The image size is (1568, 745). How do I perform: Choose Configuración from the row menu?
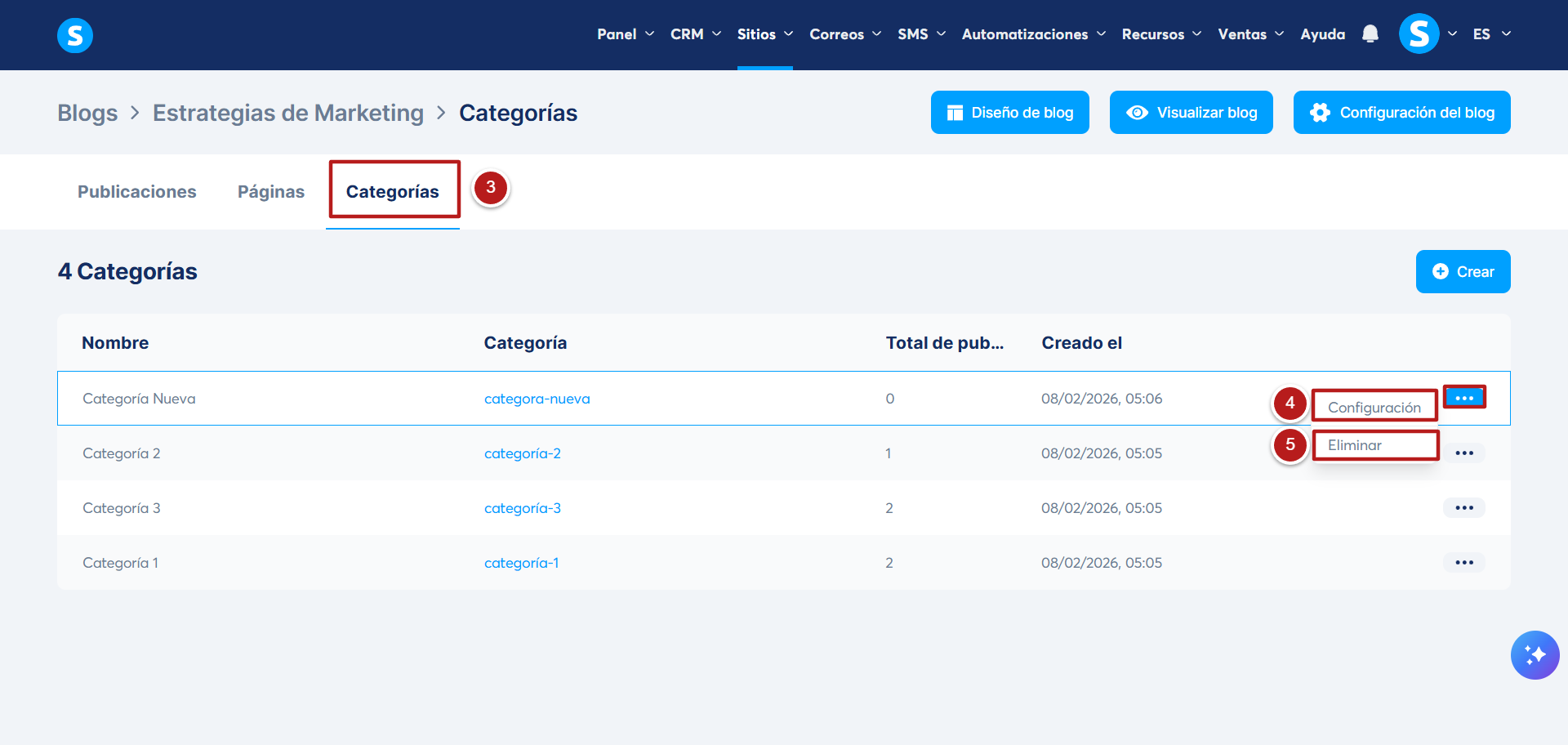pyautogui.click(x=1374, y=407)
